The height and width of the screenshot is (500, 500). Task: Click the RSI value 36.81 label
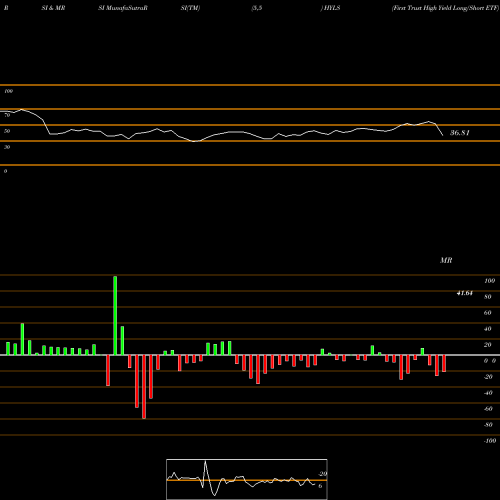(x=460, y=133)
